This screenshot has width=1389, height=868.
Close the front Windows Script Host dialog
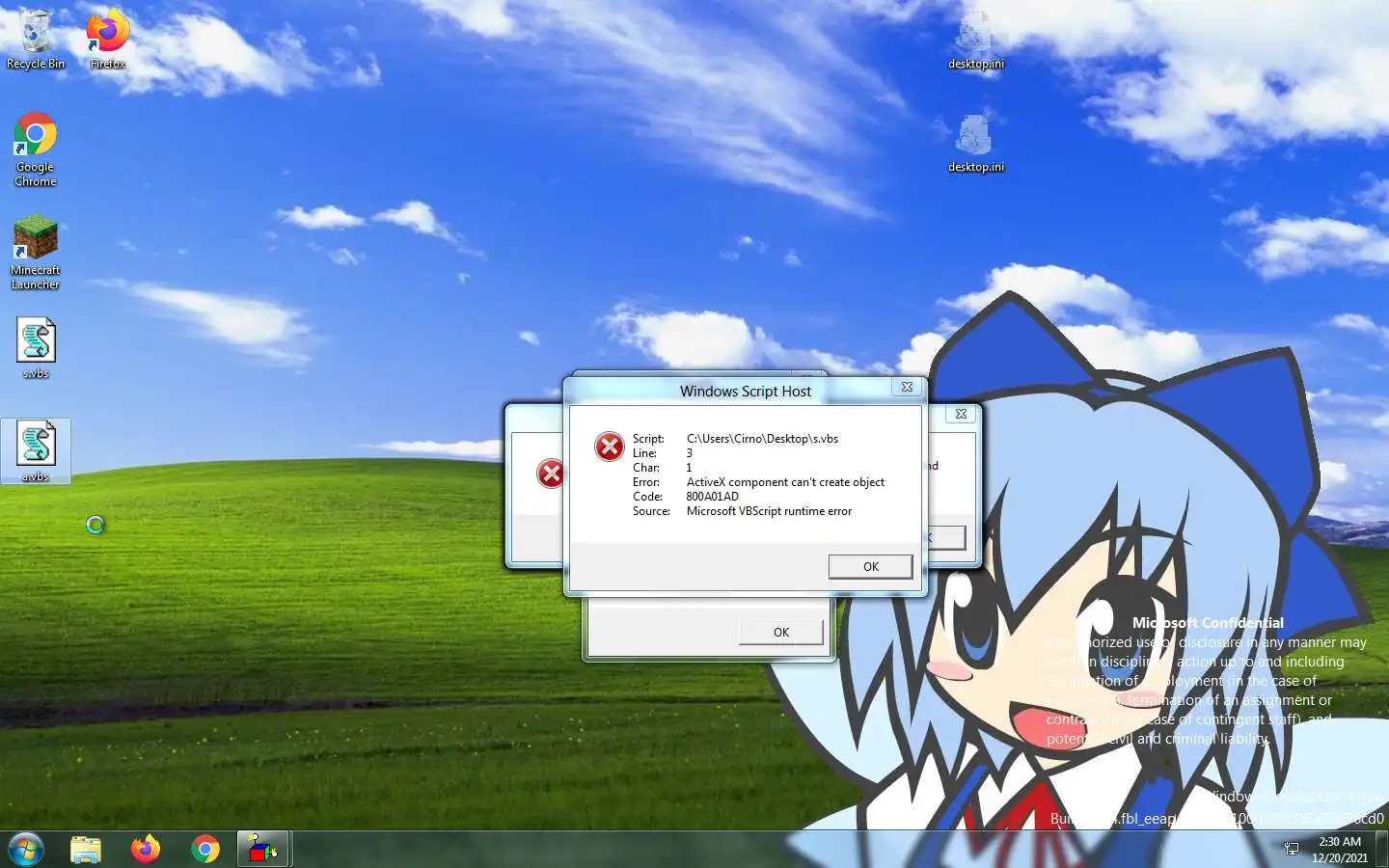tap(907, 387)
